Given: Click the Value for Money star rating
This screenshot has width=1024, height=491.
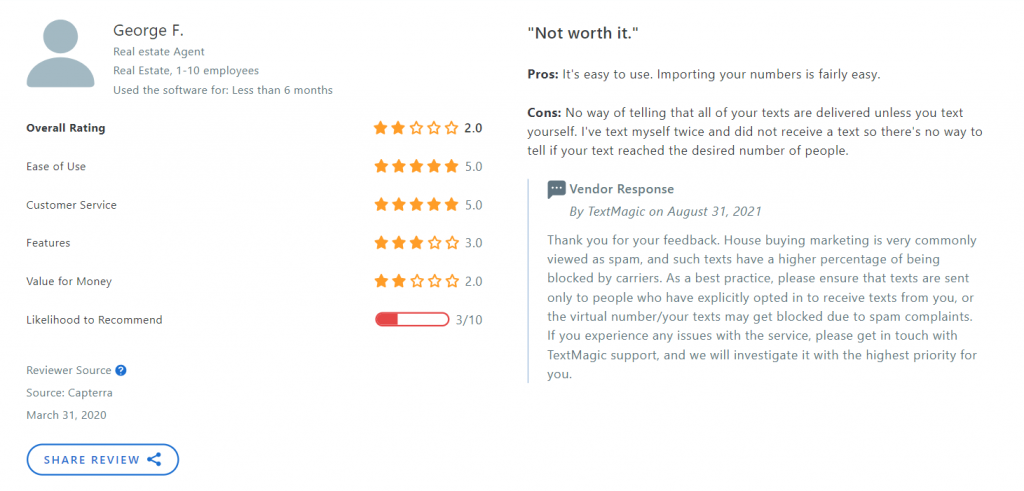Looking at the screenshot, I should tap(416, 281).
